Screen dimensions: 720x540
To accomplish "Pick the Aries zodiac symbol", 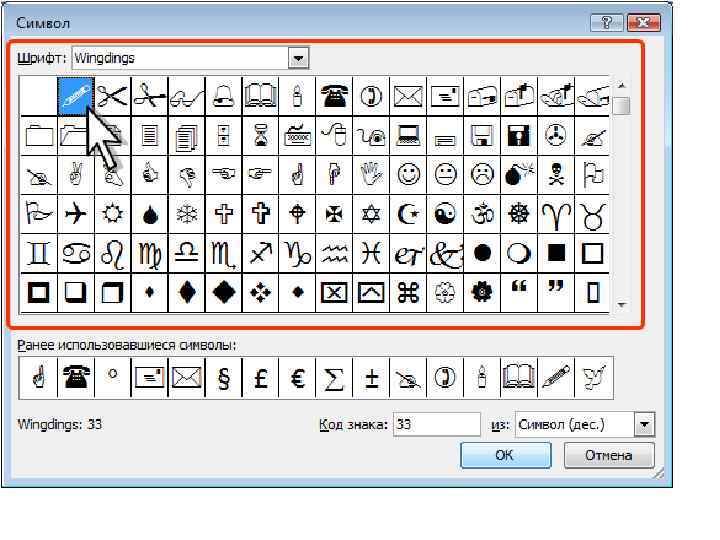I will click(x=556, y=214).
